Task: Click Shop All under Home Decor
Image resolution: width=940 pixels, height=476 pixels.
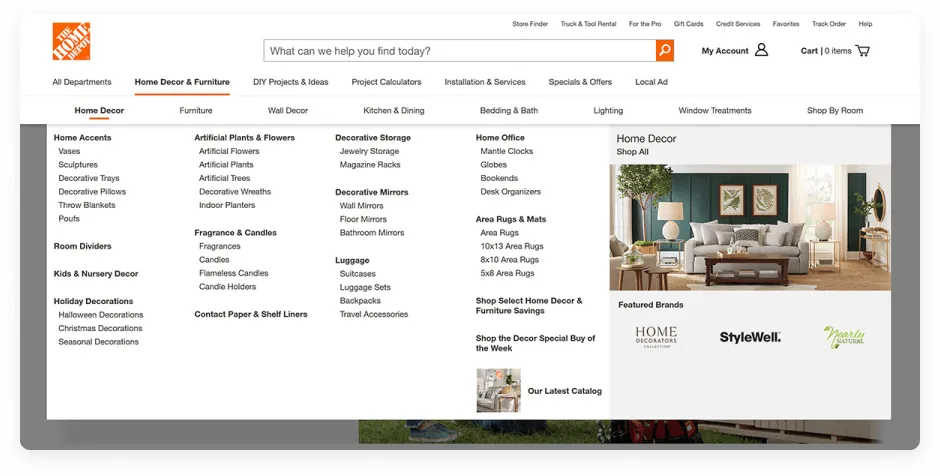Action: (633, 152)
